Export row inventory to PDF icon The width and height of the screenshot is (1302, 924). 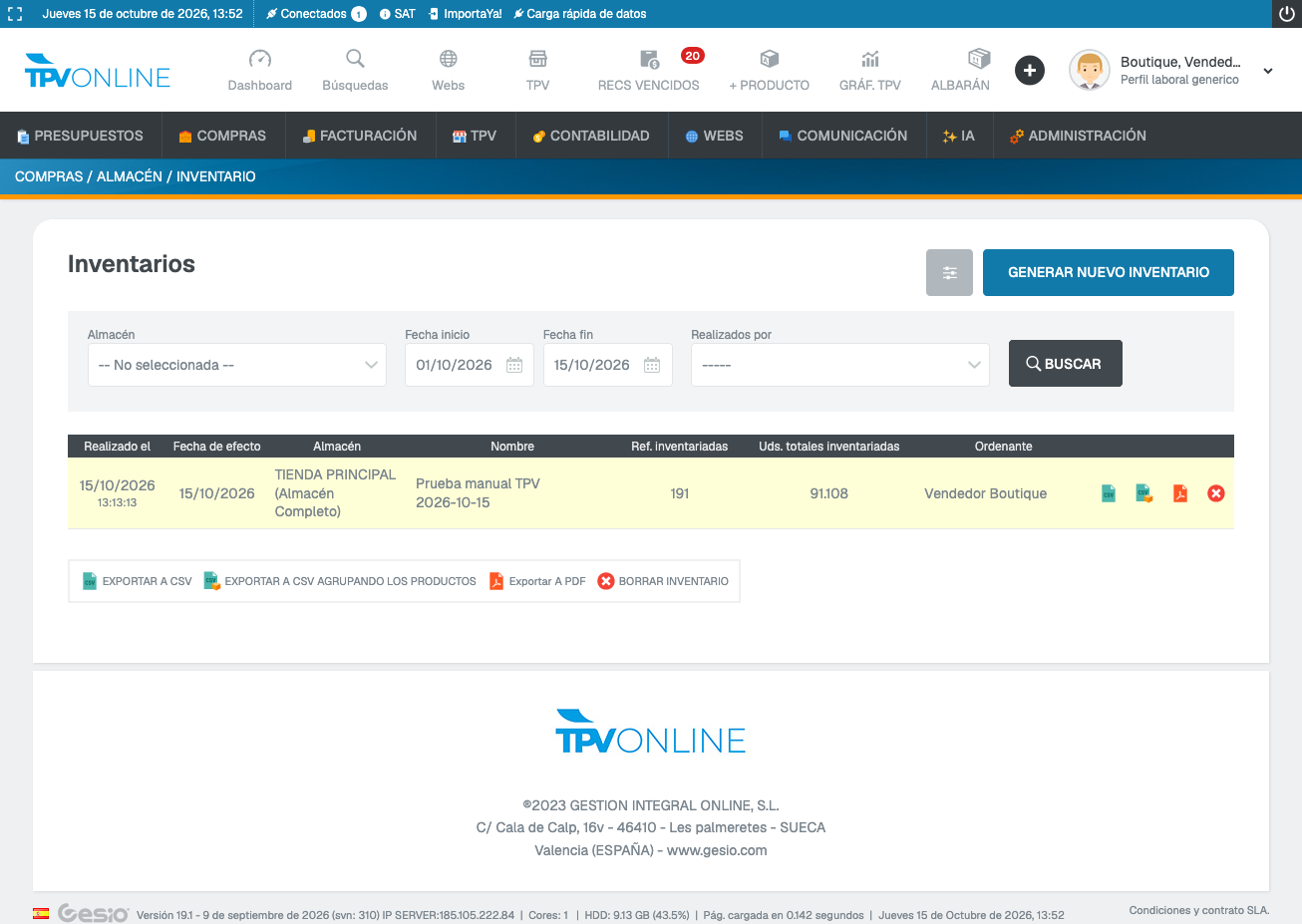coord(1180,493)
